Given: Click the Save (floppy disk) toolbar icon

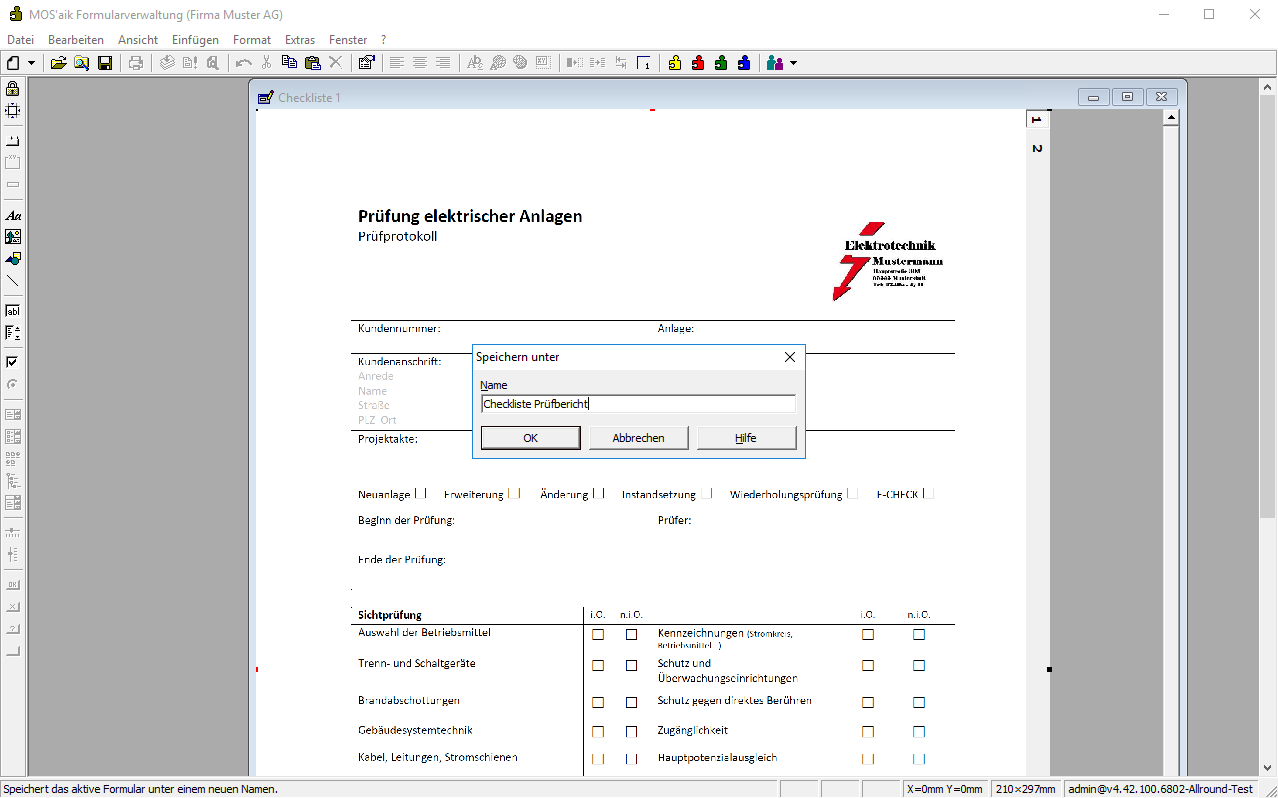Looking at the screenshot, I should pos(104,63).
